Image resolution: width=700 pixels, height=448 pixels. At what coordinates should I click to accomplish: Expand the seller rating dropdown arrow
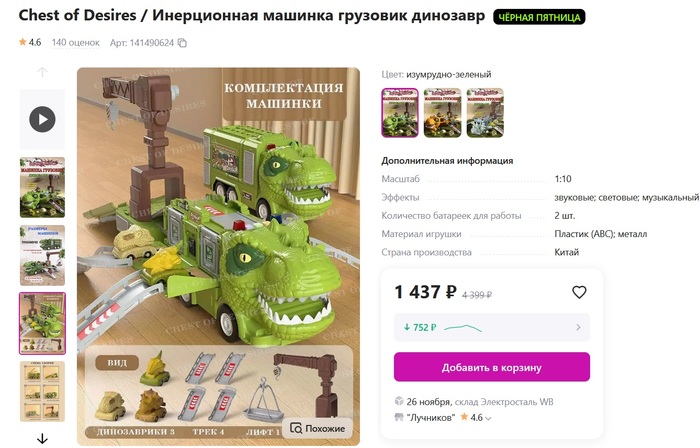488,419
